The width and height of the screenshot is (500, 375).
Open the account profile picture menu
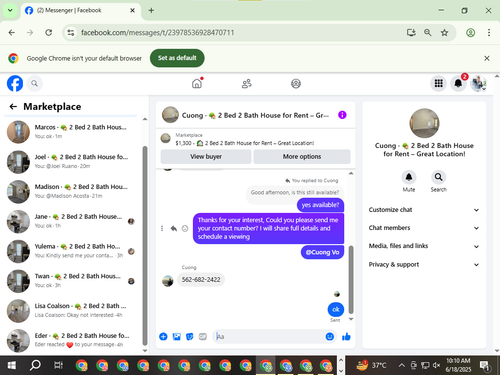[x=478, y=83]
